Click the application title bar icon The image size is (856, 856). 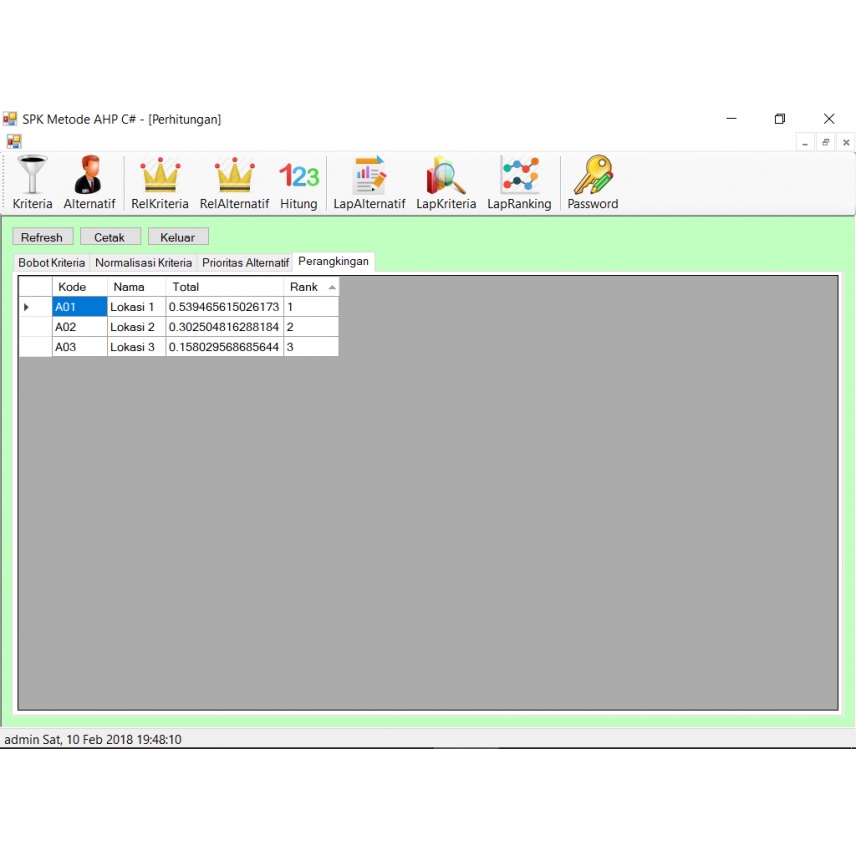(10, 118)
